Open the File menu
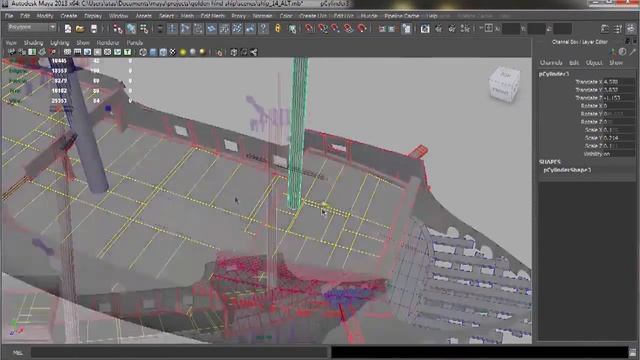 [9, 16]
